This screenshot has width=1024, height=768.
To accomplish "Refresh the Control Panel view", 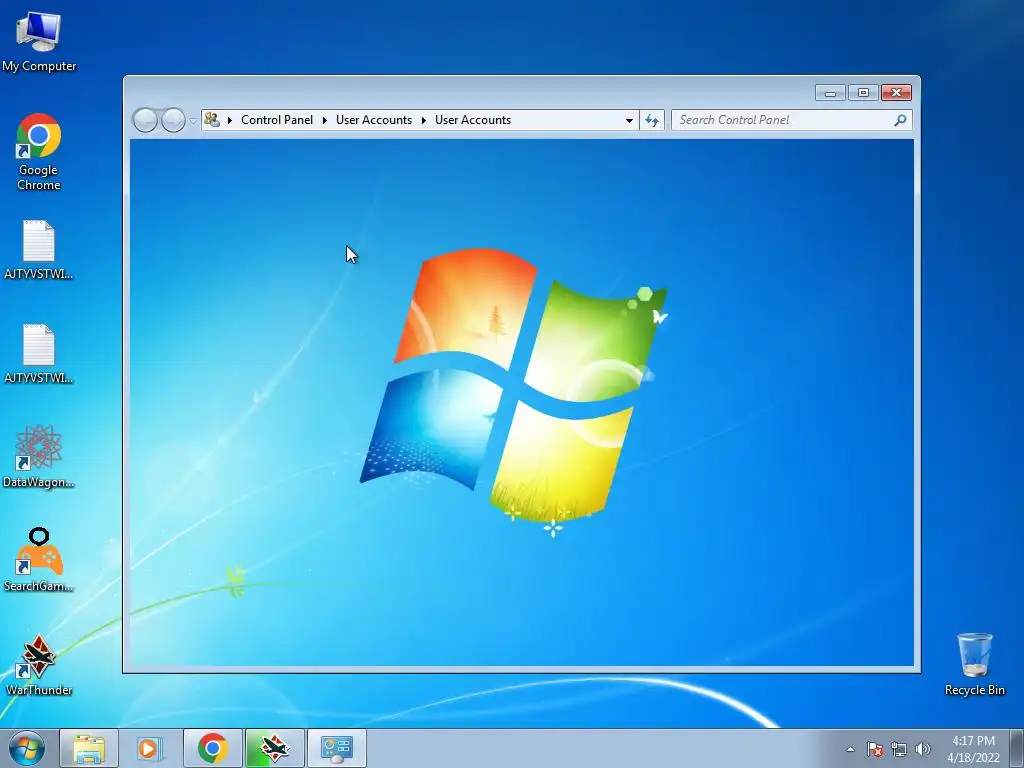I will [652, 120].
